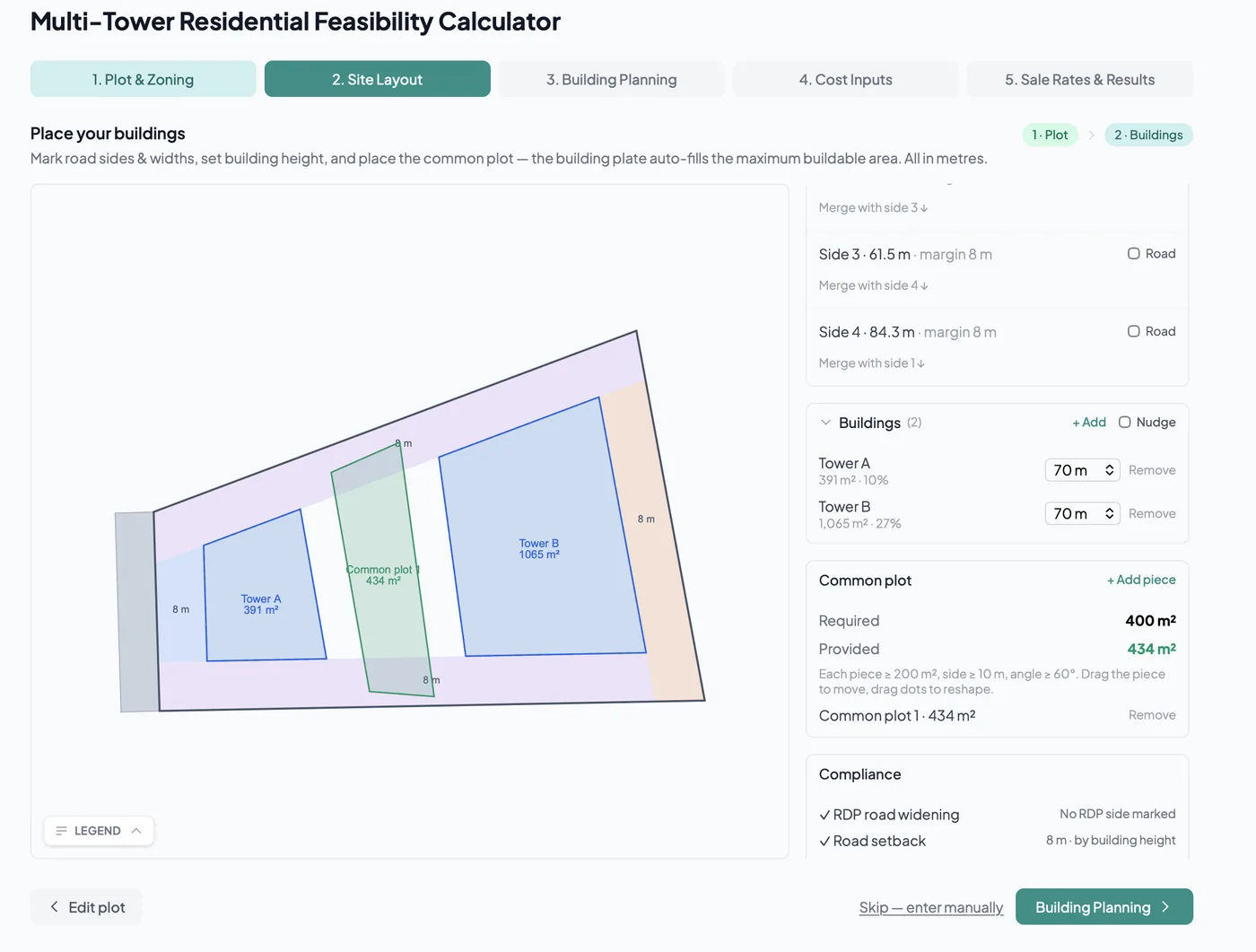
Task: Open the Plot & Zoning tab
Action: pyautogui.click(x=143, y=79)
